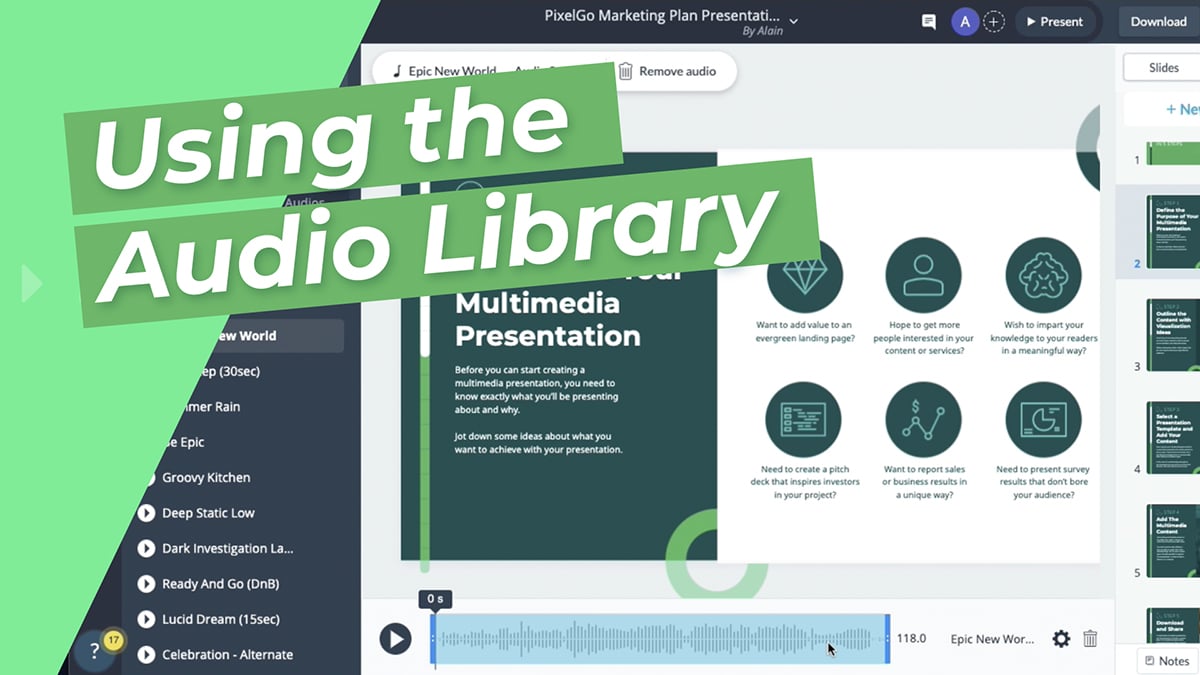Select the brain icon on the slide
1200x675 pixels.
pyautogui.click(x=1043, y=275)
